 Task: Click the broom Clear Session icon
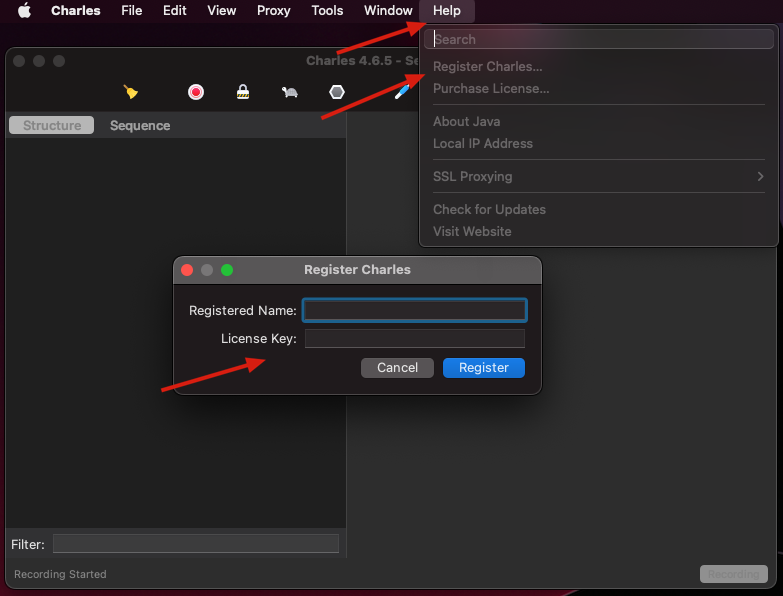click(130, 92)
